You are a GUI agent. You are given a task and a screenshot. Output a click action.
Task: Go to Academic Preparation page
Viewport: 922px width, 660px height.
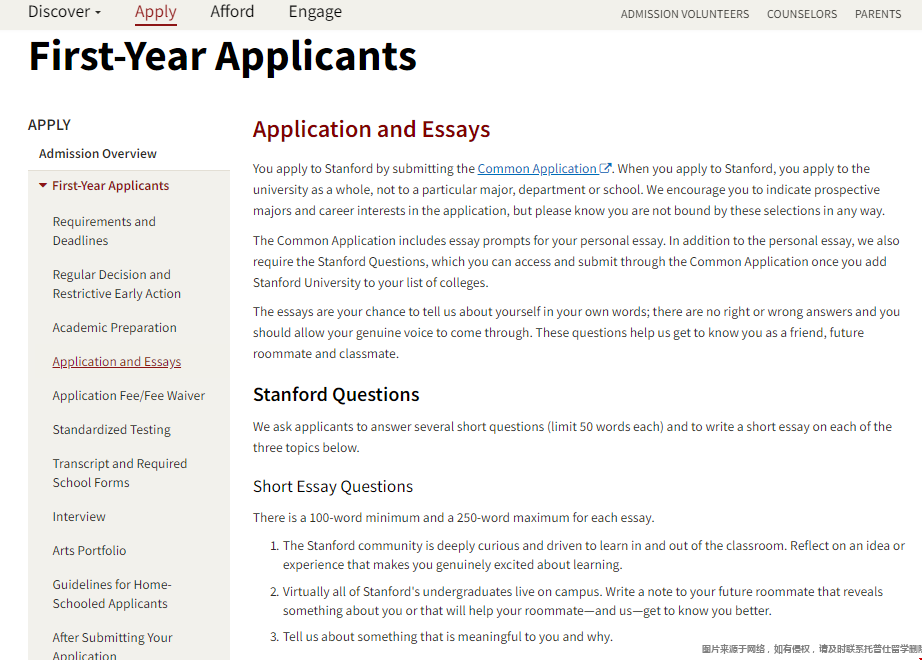click(x=114, y=328)
